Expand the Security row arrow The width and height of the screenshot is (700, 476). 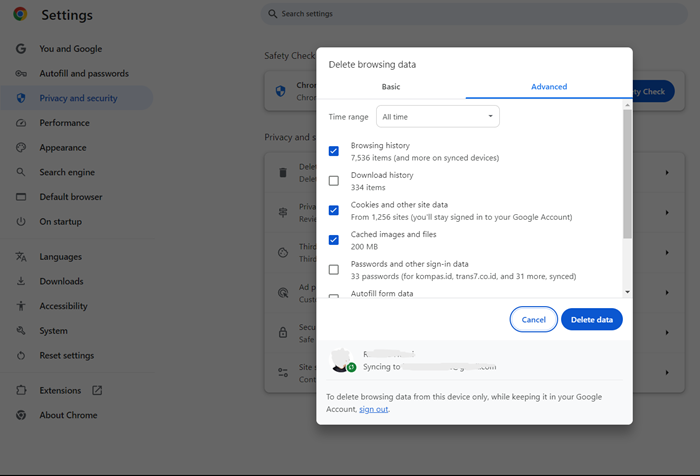pos(667,332)
